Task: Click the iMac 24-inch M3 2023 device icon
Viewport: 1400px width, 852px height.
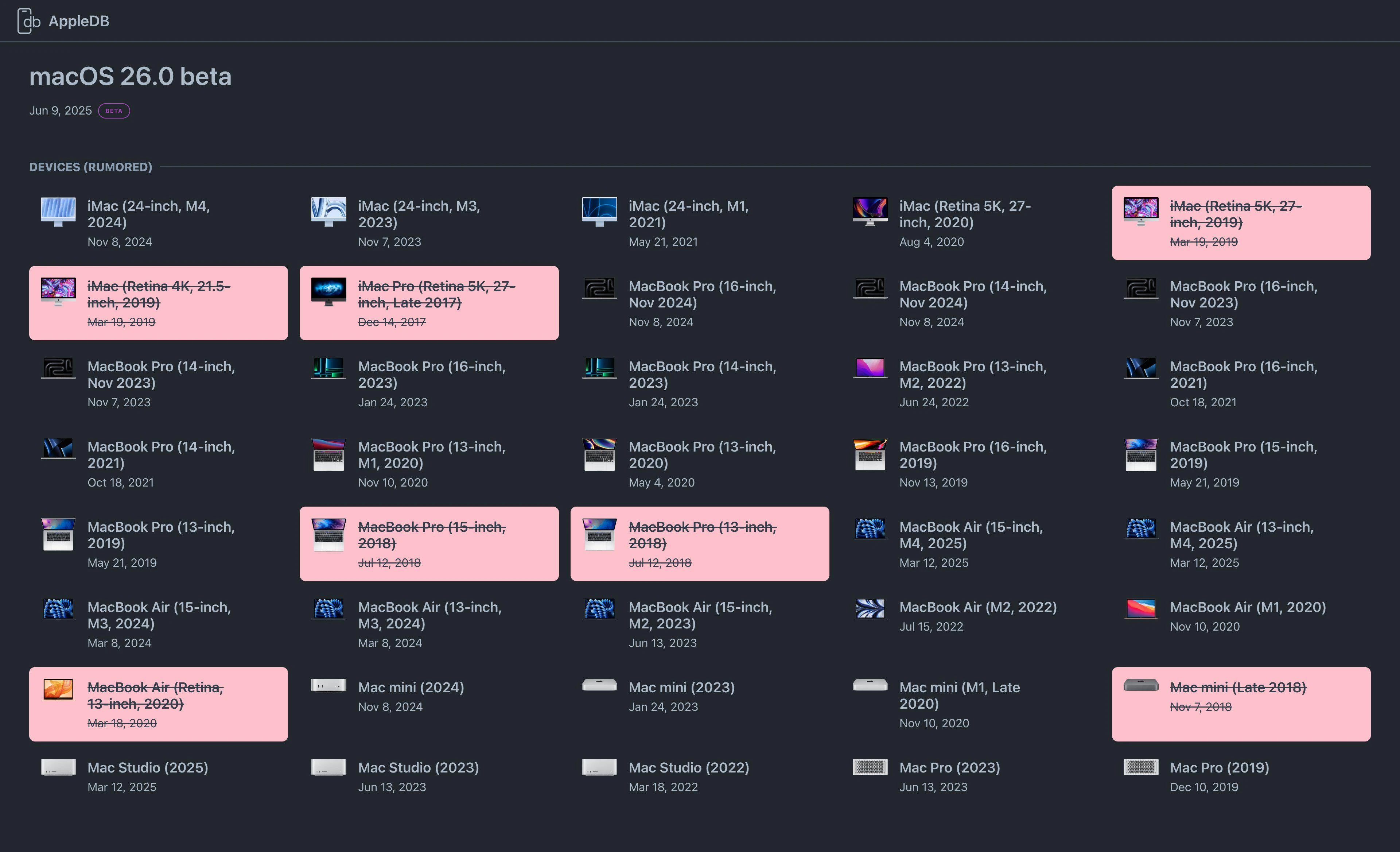Action: 328,212
